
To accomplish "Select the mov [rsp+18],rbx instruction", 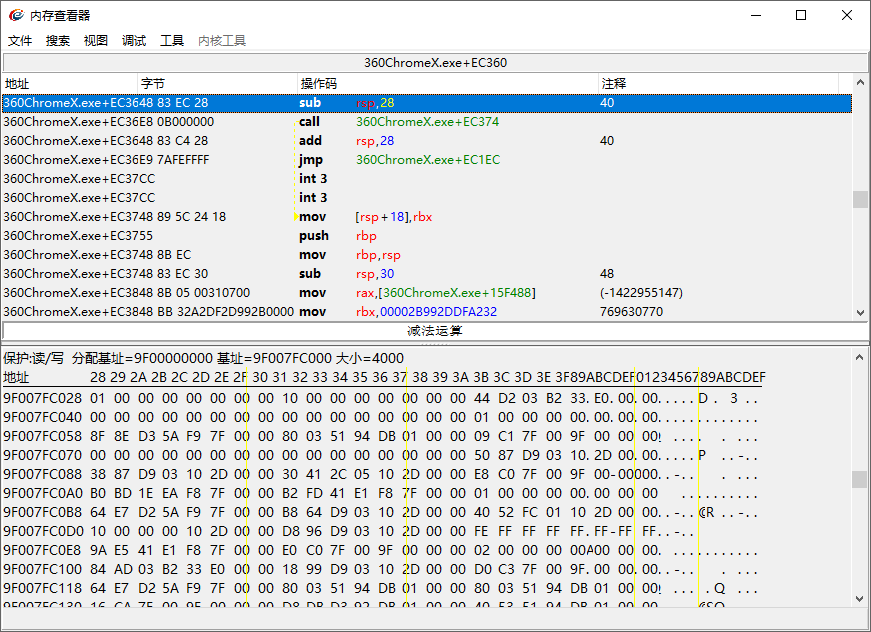I will coord(427,217).
